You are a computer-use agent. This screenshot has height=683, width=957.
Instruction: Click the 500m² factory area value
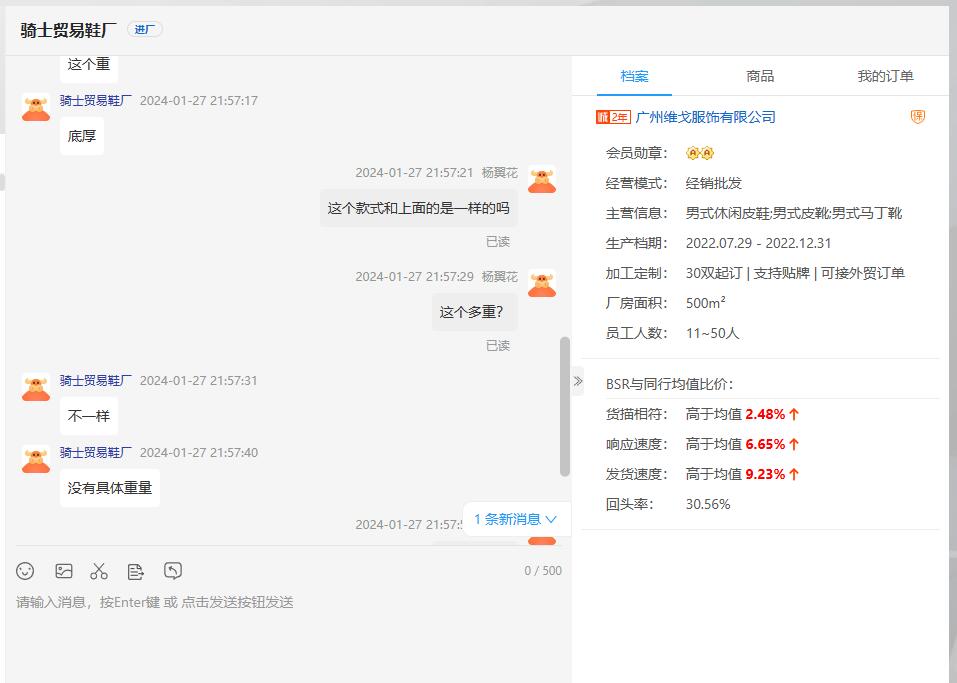click(706, 303)
